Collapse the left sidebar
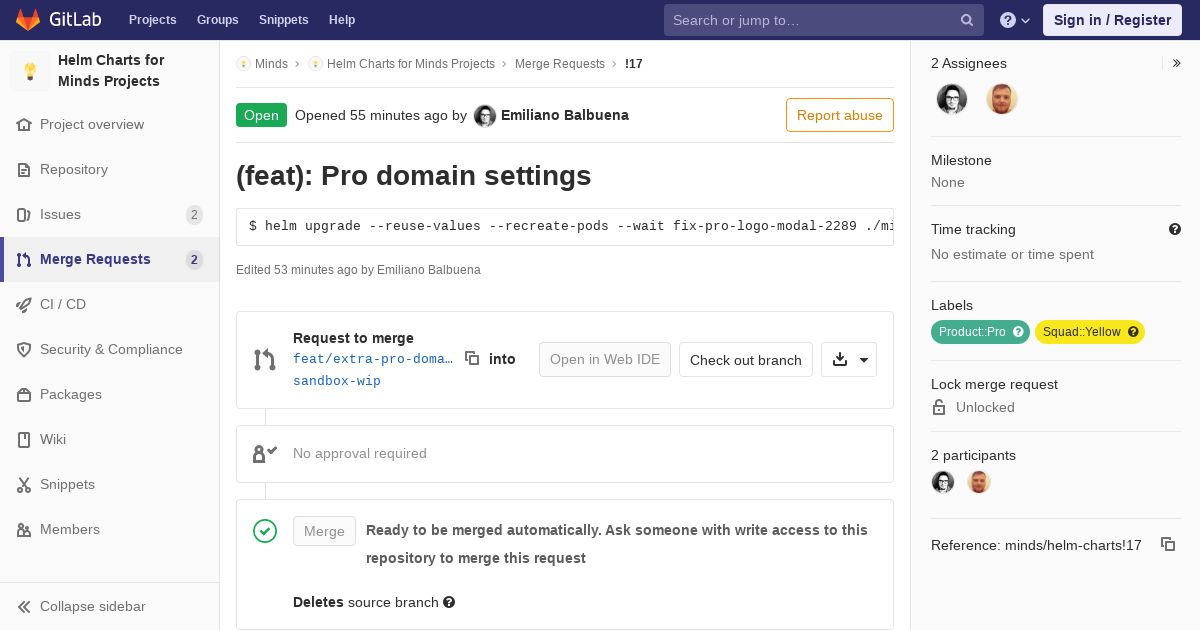This screenshot has width=1200, height=630. [82, 606]
